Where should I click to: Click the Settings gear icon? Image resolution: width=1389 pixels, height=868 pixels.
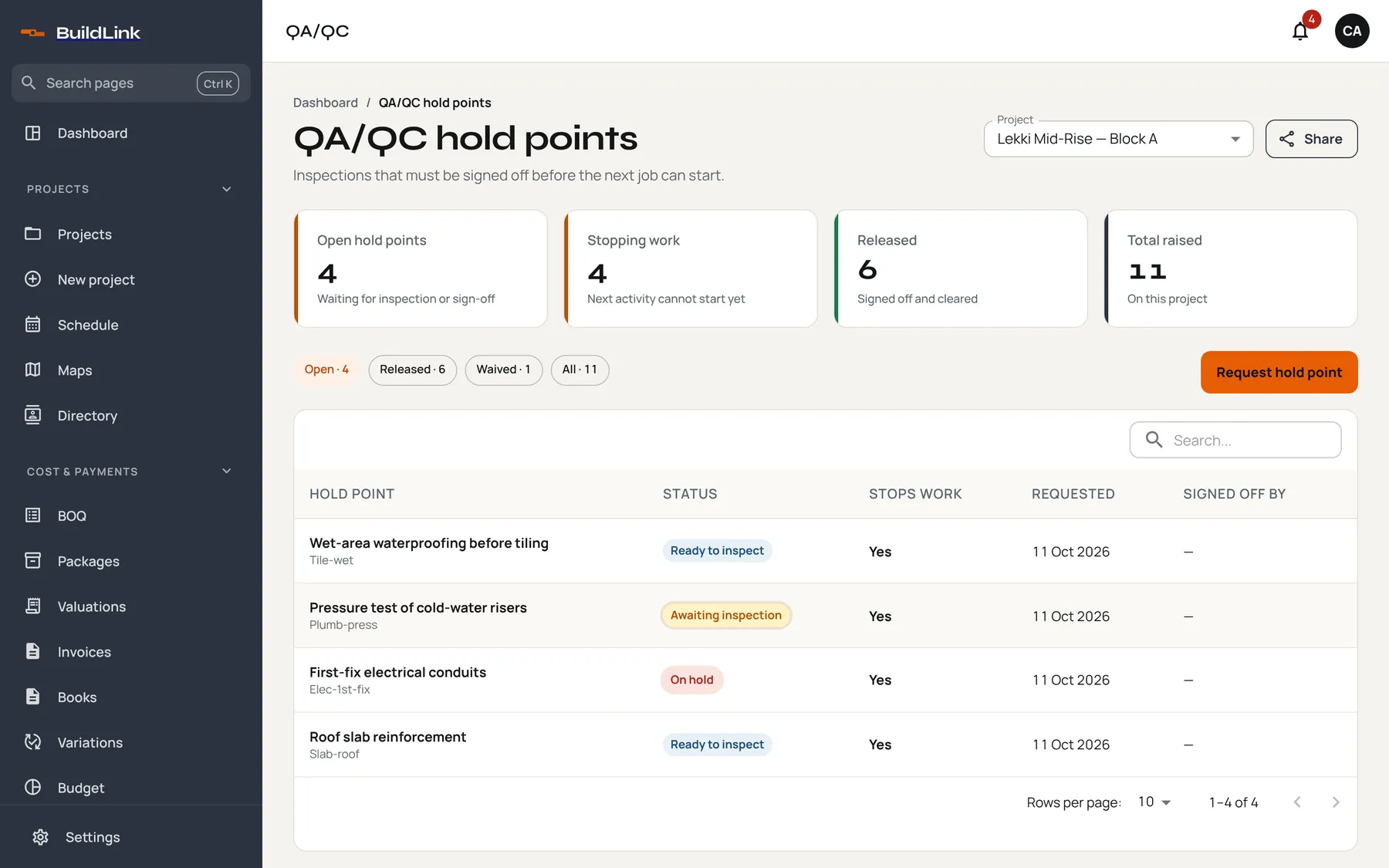coord(40,837)
